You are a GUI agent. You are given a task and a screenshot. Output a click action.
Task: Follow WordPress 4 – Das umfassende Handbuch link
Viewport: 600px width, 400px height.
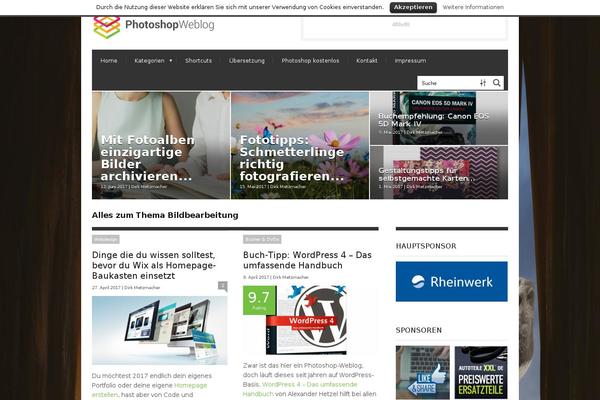(300, 389)
